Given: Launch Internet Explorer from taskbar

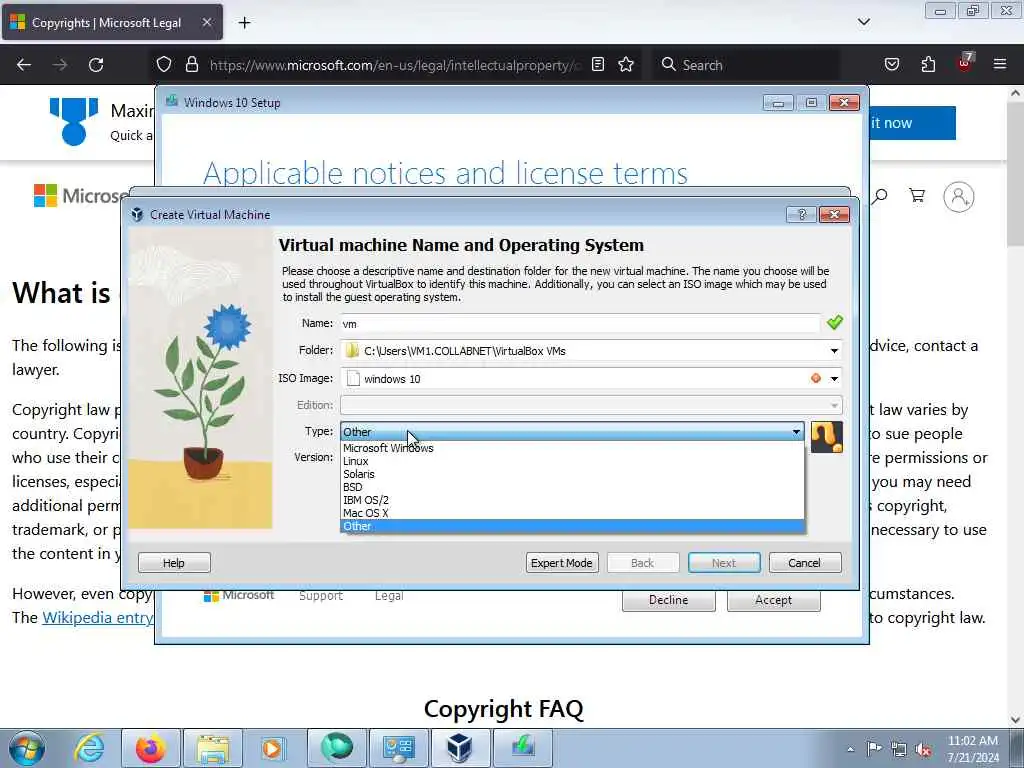Looking at the screenshot, I should pos(89,748).
